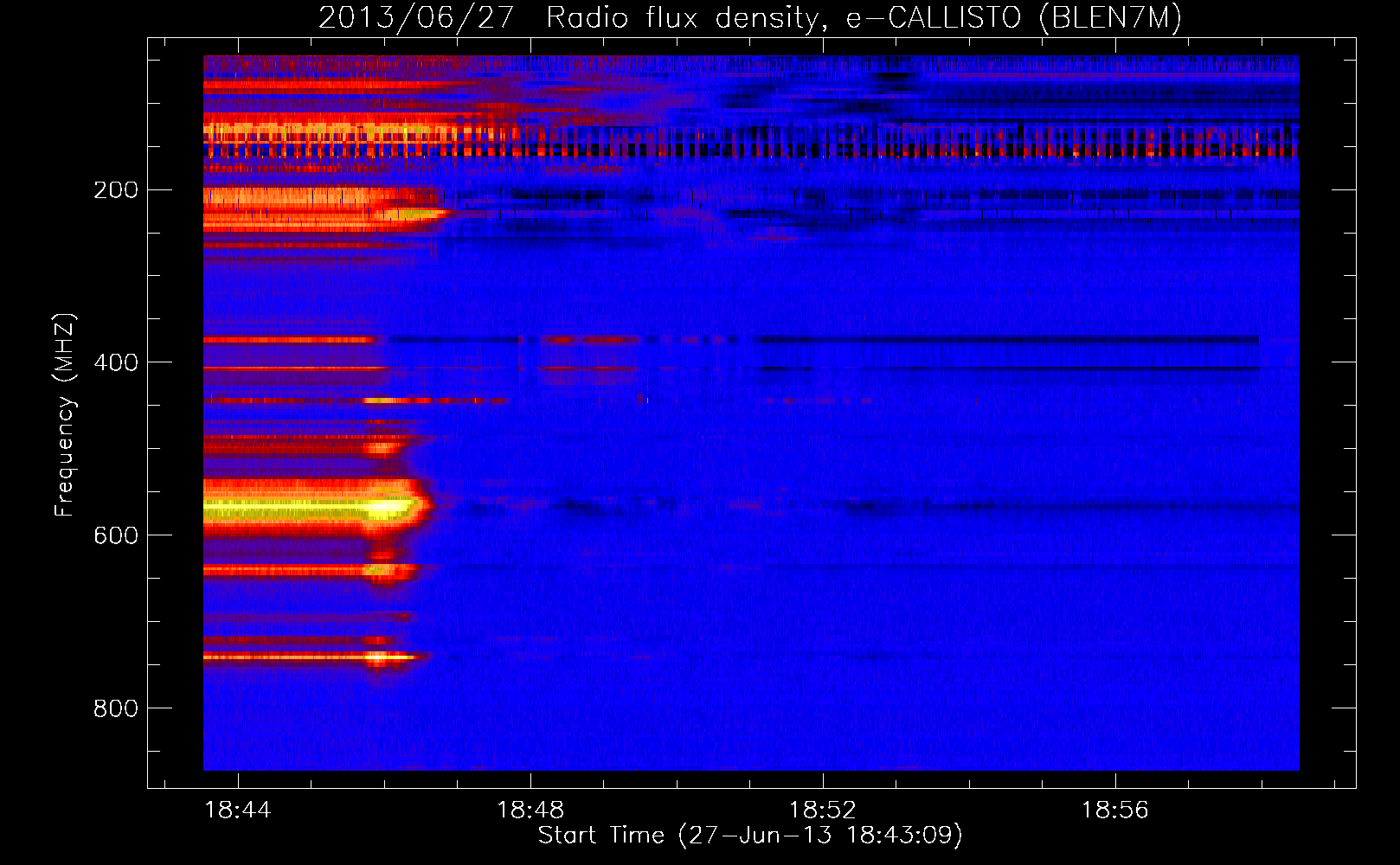Viewport: 1400px width, 865px height.
Task: Click the narrow bright band just above 800 MHz
Action: point(315,657)
